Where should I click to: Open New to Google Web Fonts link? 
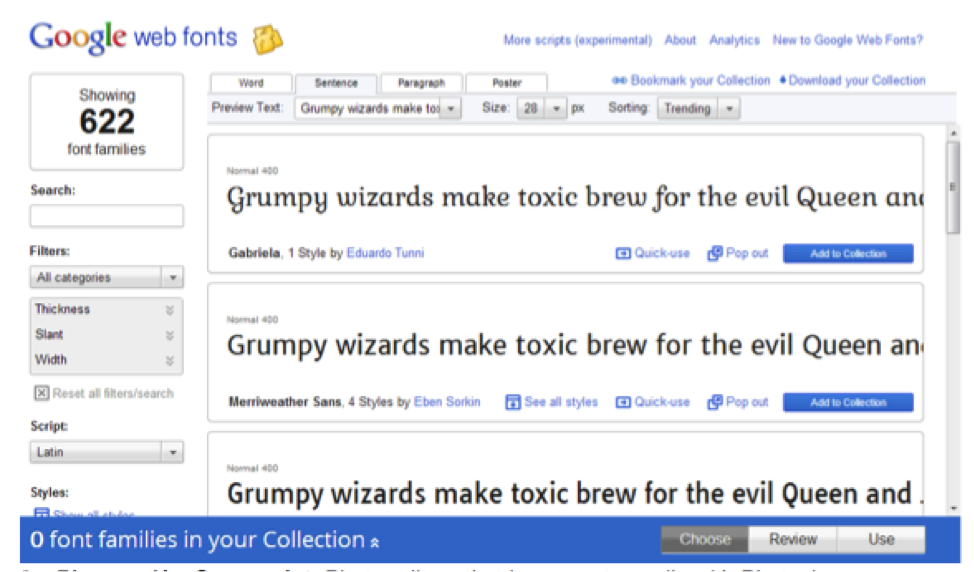(x=848, y=40)
